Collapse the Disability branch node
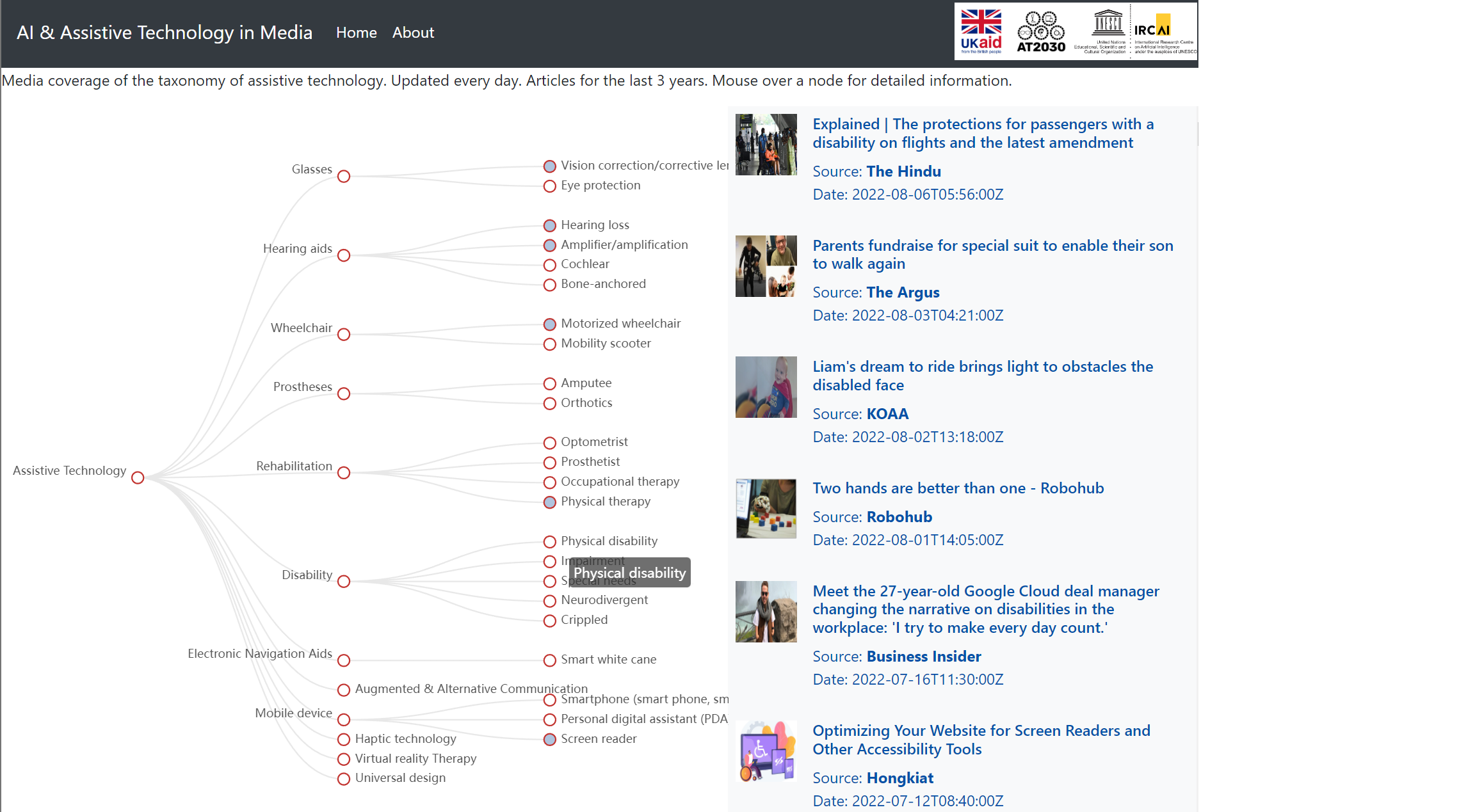 [x=344, y=582]
